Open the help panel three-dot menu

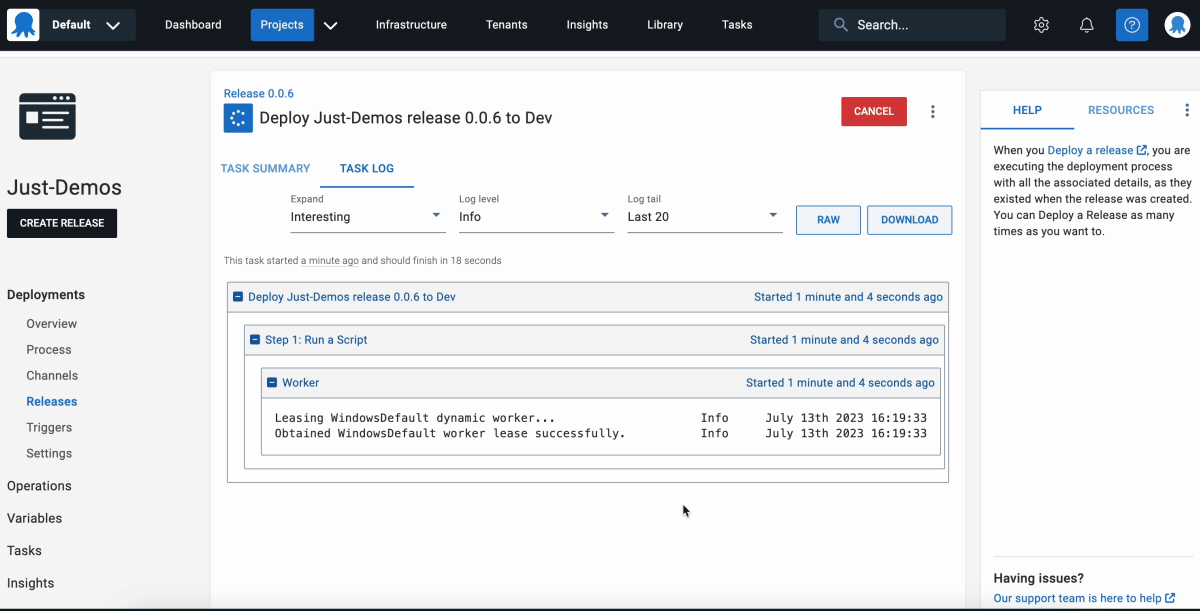coord(1187,110)
